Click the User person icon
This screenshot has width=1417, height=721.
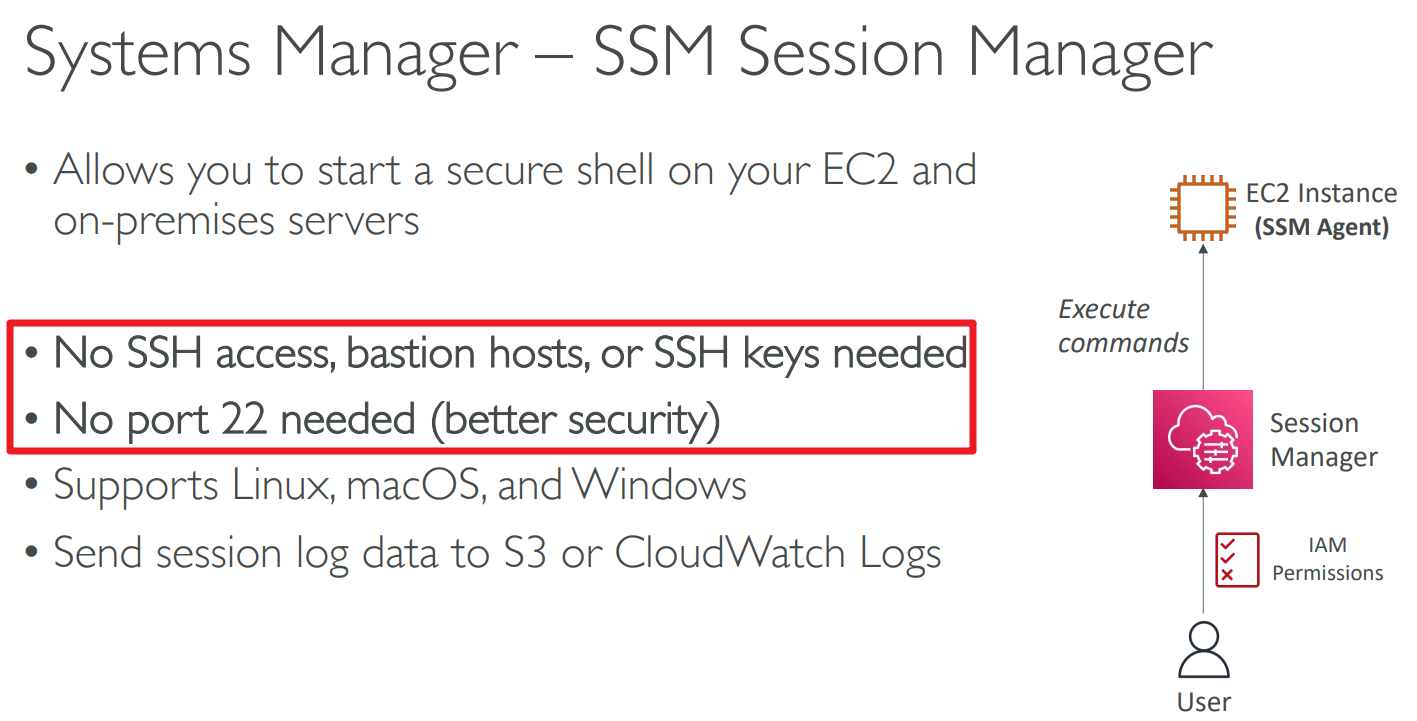click(1203, 651)
